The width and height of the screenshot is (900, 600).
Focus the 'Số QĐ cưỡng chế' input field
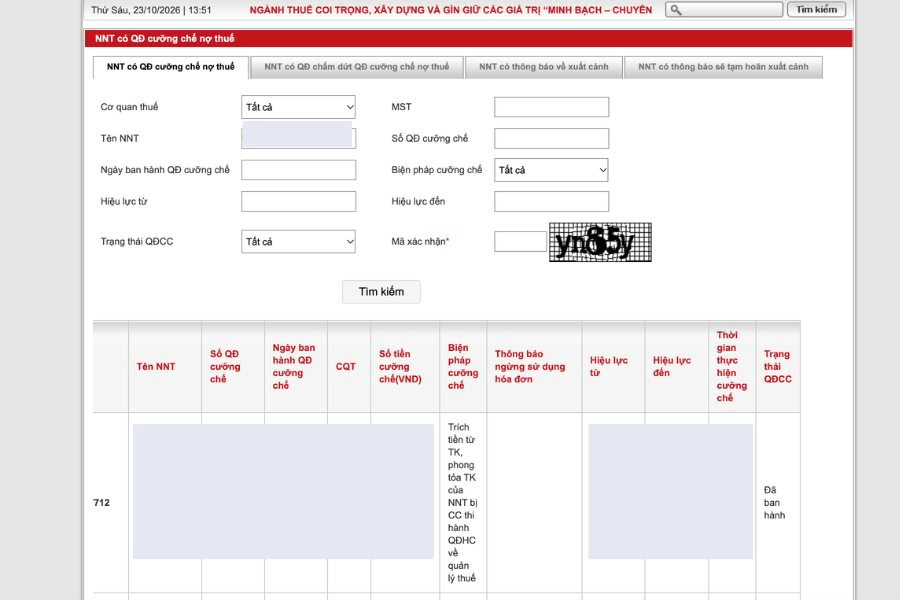click(552, 138)
